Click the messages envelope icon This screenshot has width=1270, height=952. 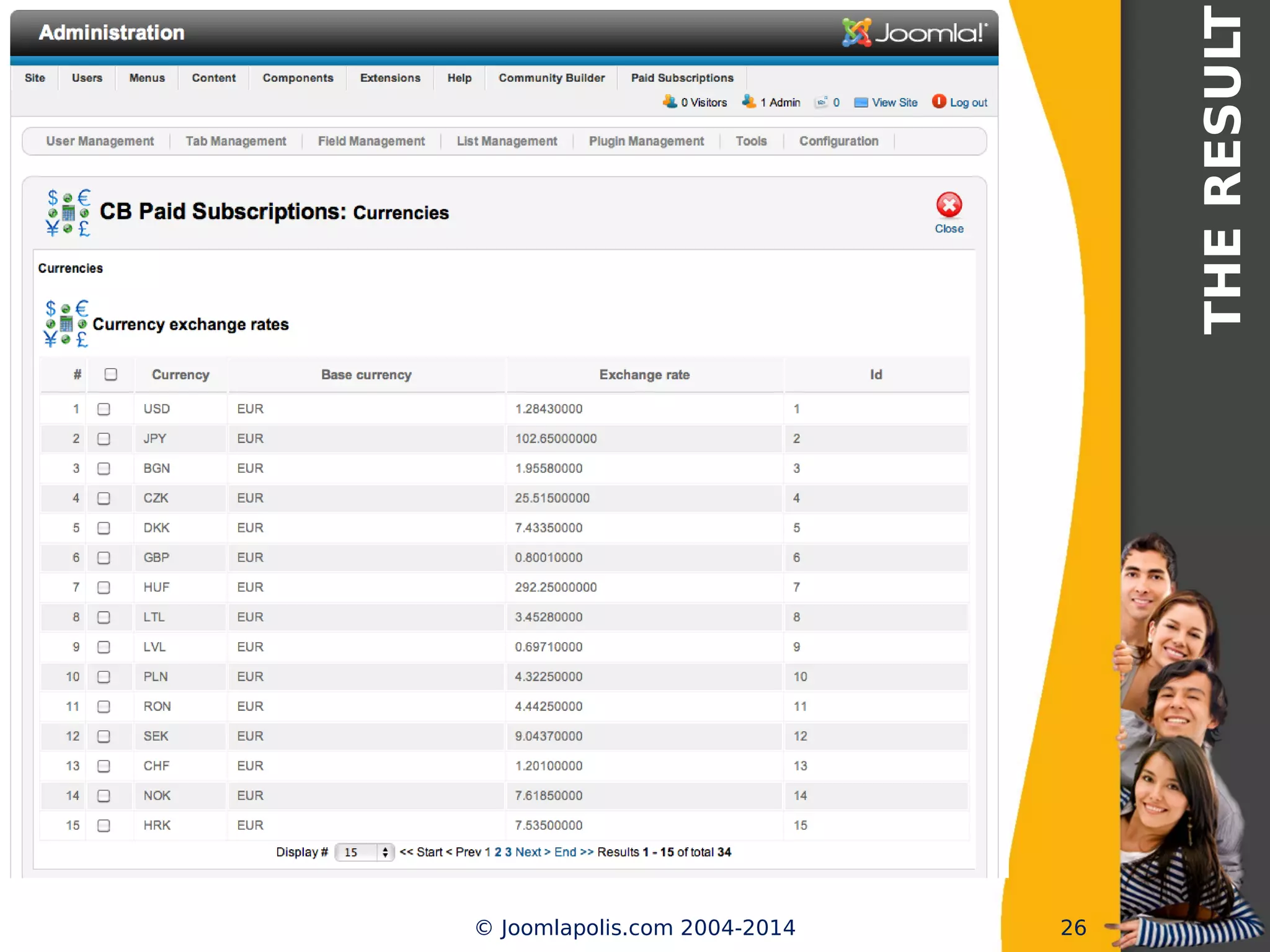[x=821, y=103]
